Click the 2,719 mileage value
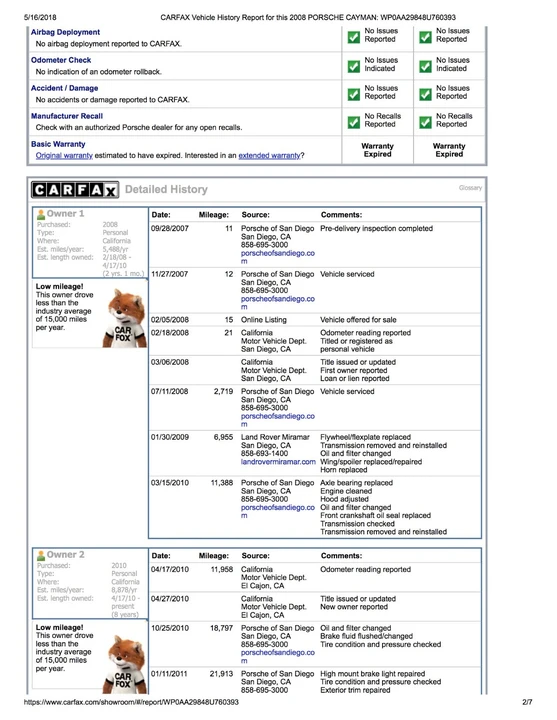 click(224, 392)
